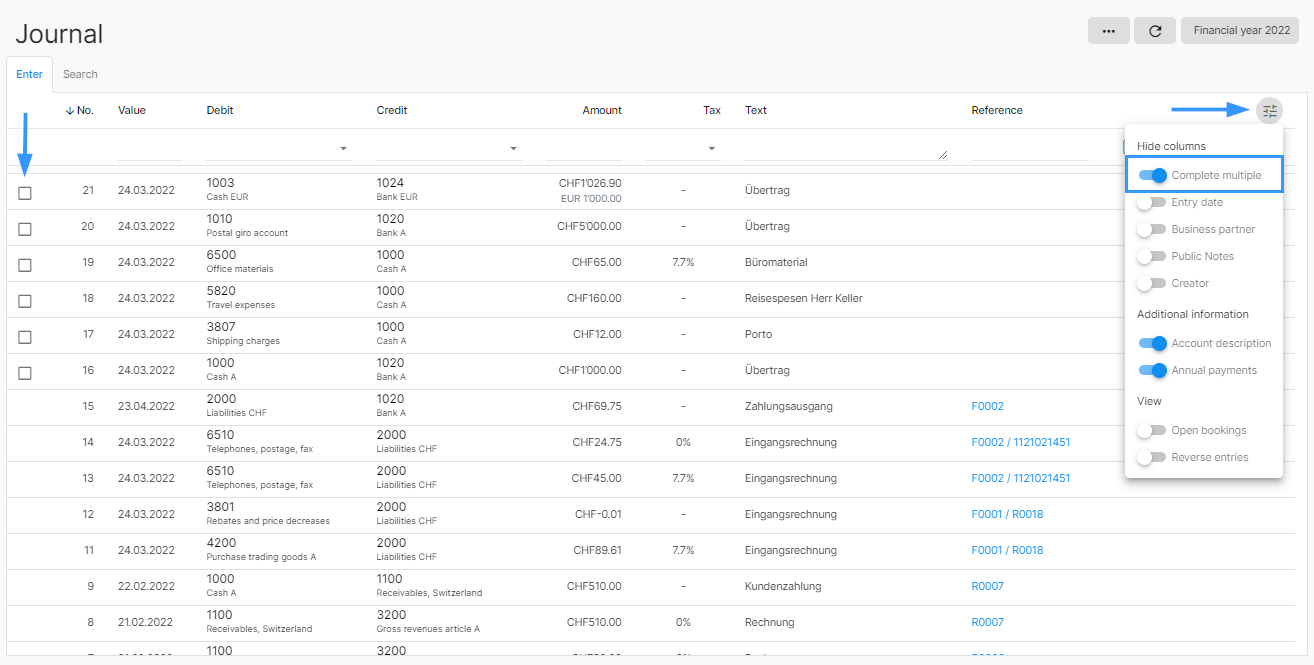The width and height of the screenshot is (1314, 665).
Task: Click account 6500 Office materials
Action: coord(240,262)
